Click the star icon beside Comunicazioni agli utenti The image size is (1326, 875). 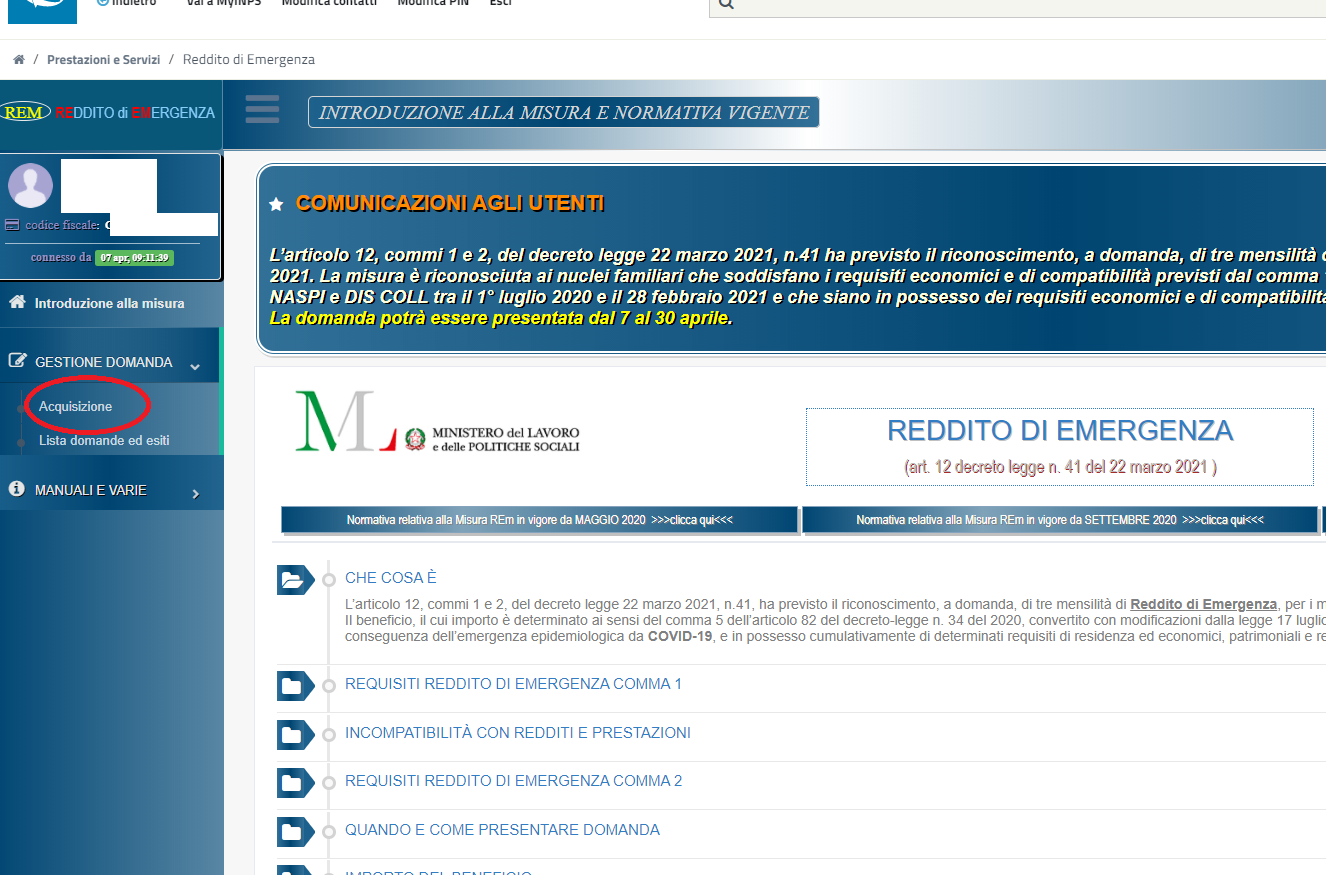pos(277,204)
